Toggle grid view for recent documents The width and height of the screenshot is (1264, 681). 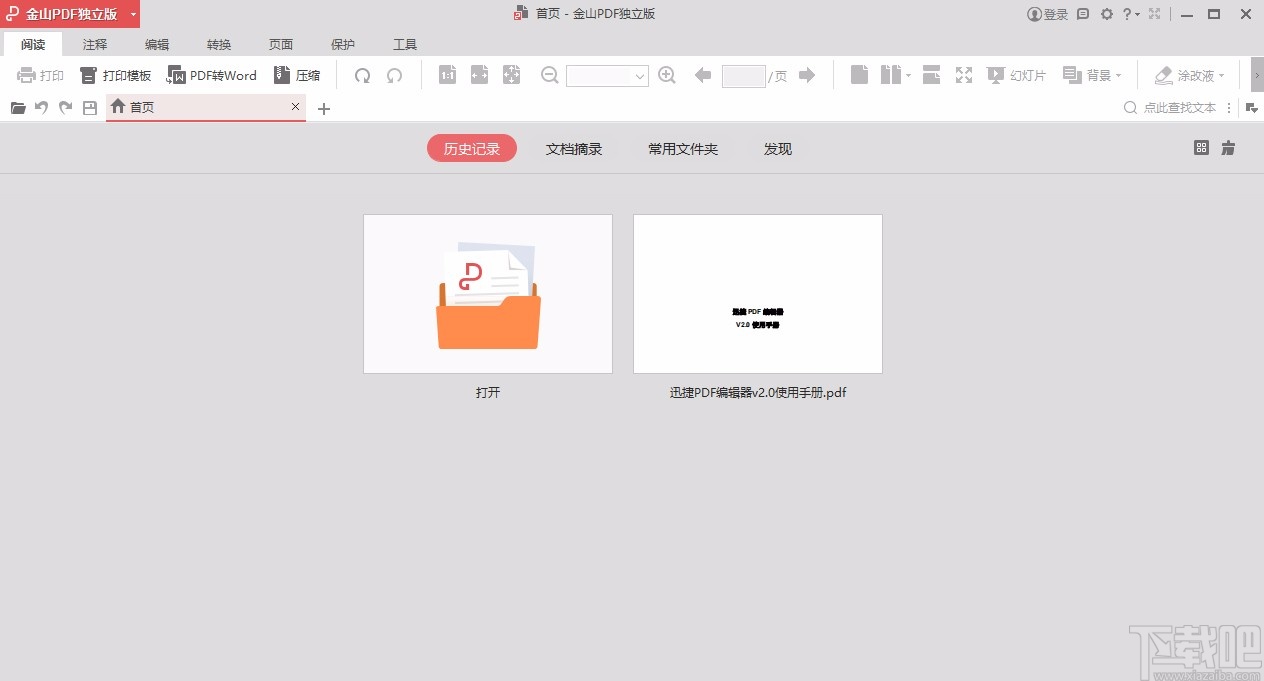point(1200,147)
